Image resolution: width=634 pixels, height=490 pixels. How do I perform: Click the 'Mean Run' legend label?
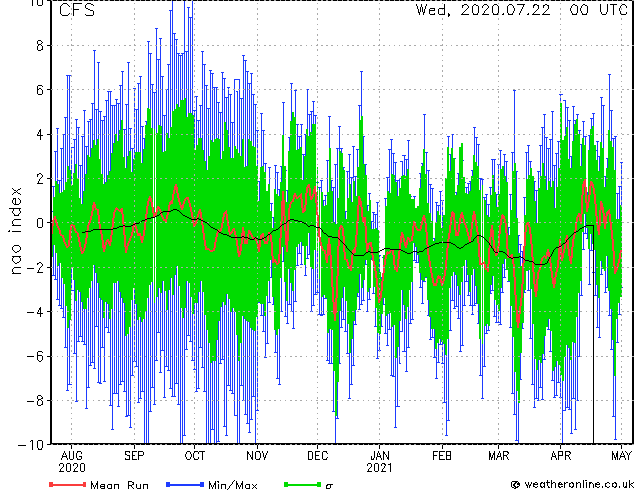[119, 485]
